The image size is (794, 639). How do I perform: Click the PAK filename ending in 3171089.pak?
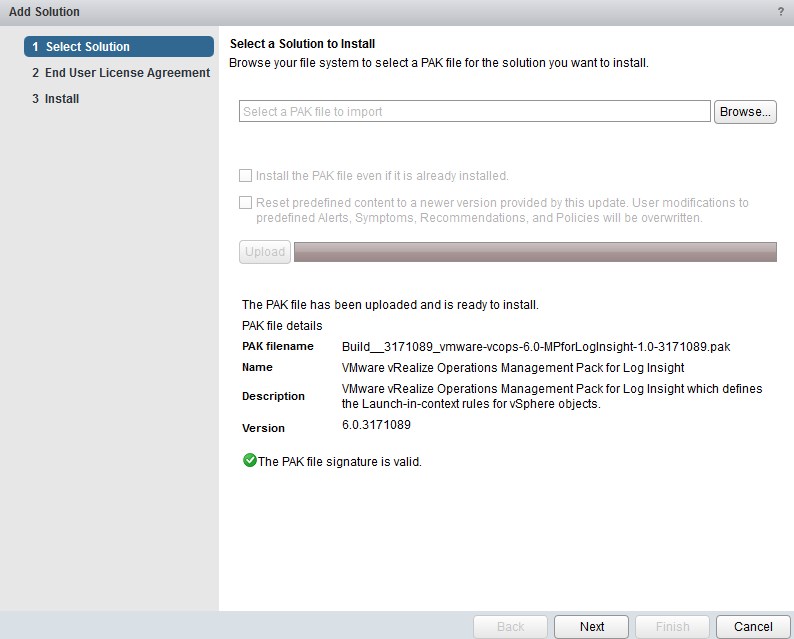coord(543,347)
